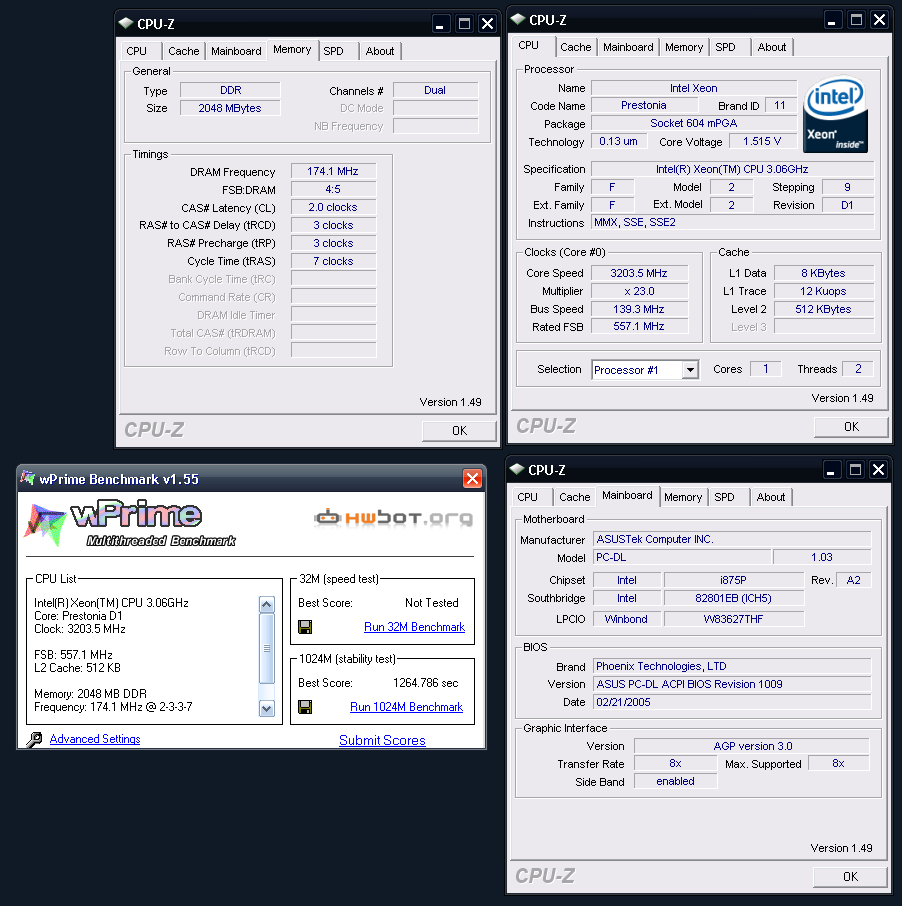The image size is (902, 906).
Task: Click the Submit Scores link
Action: [x=382, y=740]
